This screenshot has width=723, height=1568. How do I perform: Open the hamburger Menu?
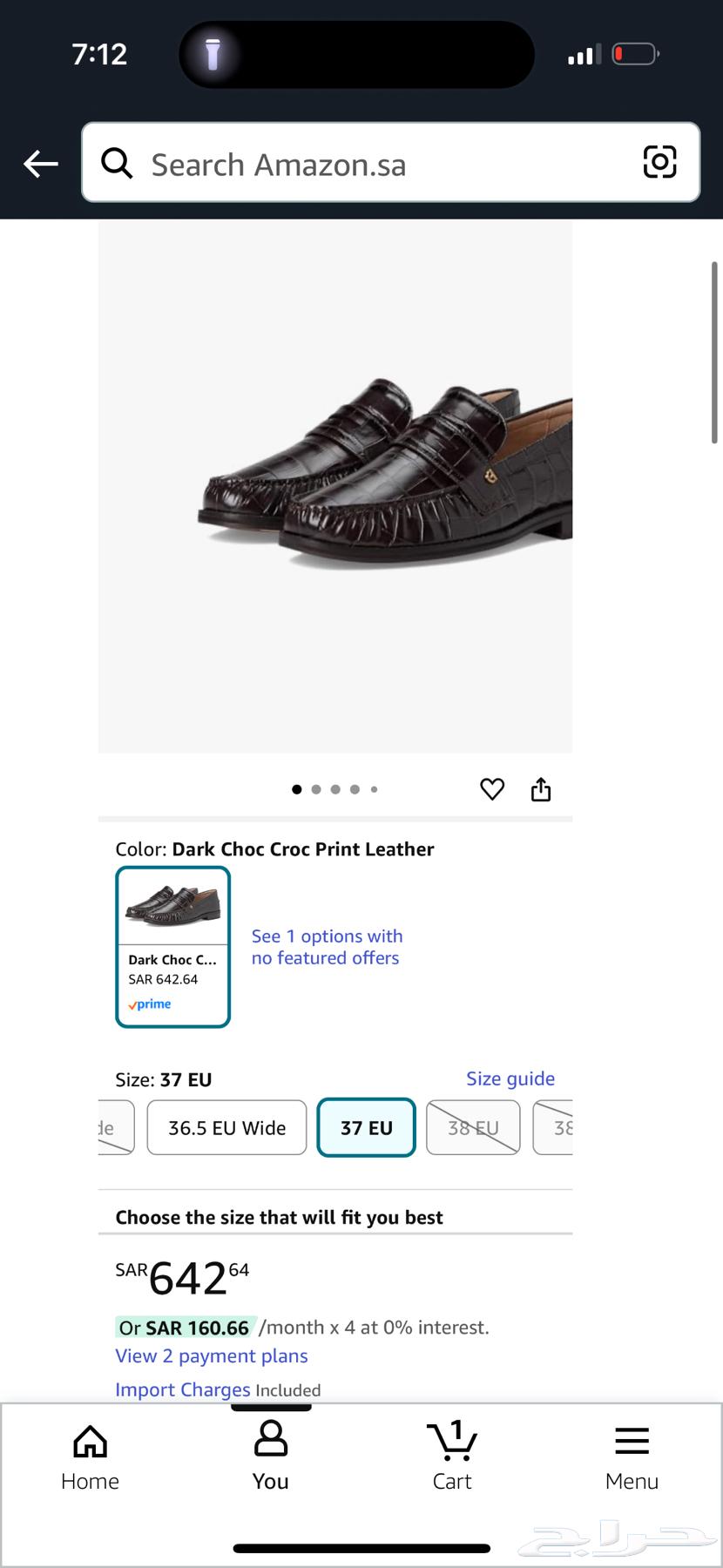[632, 1458]
